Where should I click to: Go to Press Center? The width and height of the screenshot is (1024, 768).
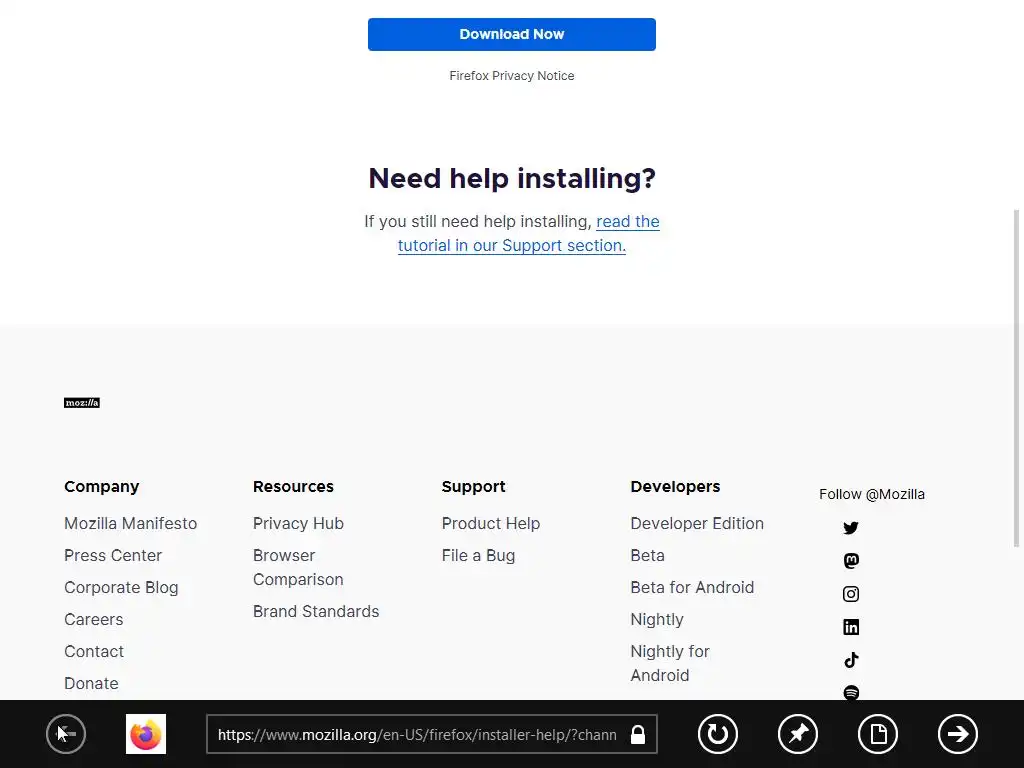(x=113, y=555)
